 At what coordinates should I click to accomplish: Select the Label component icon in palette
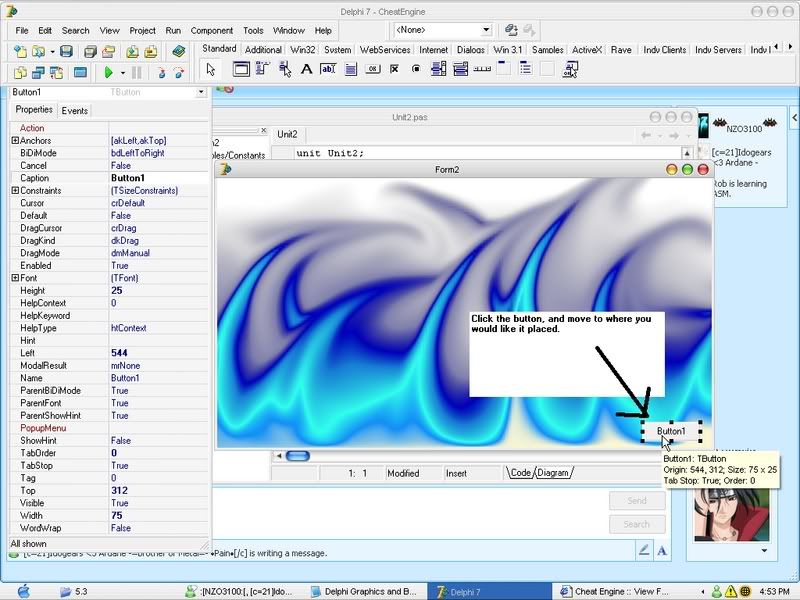[x=306, y=69]
